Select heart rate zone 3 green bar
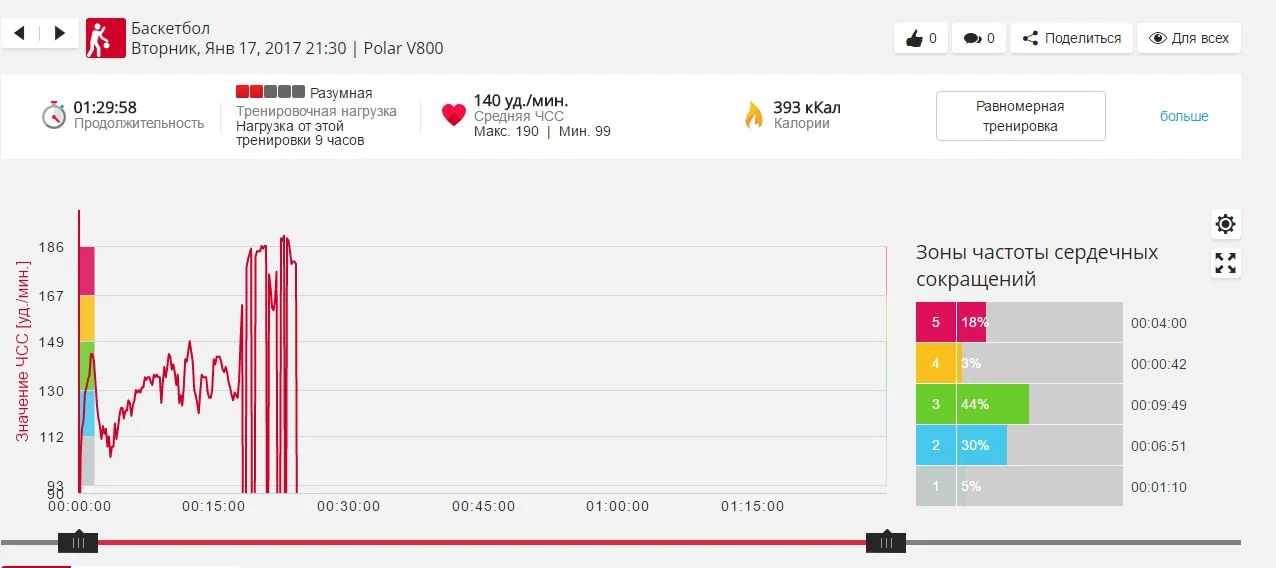Viewport: 1276px width, 568px height. coord(992,404)
